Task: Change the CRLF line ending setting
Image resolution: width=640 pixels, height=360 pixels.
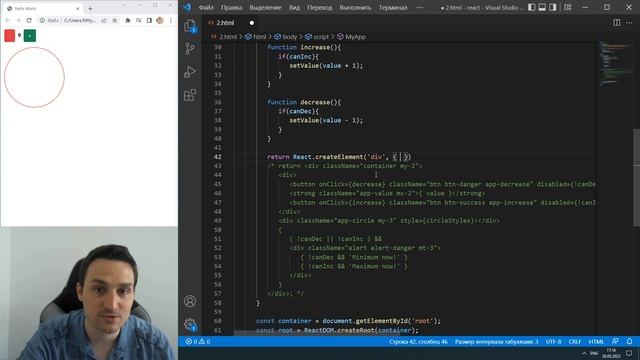Action: (575, 342)
